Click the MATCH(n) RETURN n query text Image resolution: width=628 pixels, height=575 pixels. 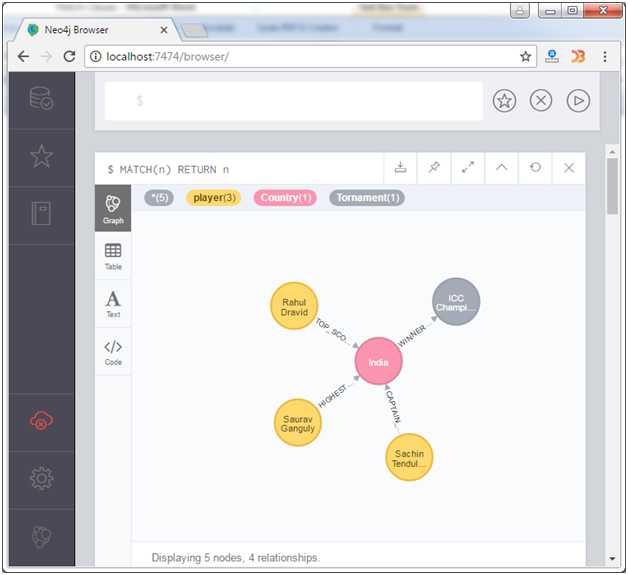[173, 169]
